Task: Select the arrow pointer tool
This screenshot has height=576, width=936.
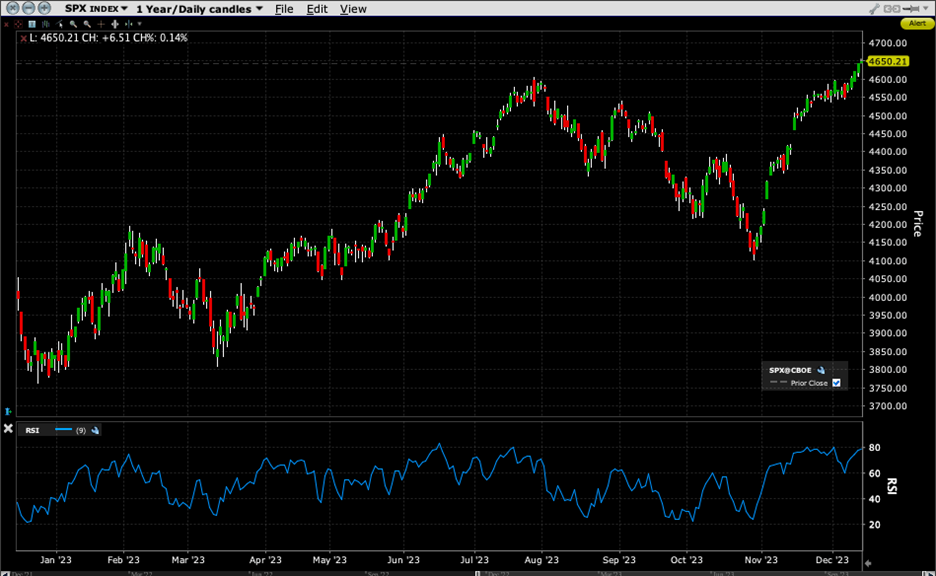Action: tap(58, 23)
